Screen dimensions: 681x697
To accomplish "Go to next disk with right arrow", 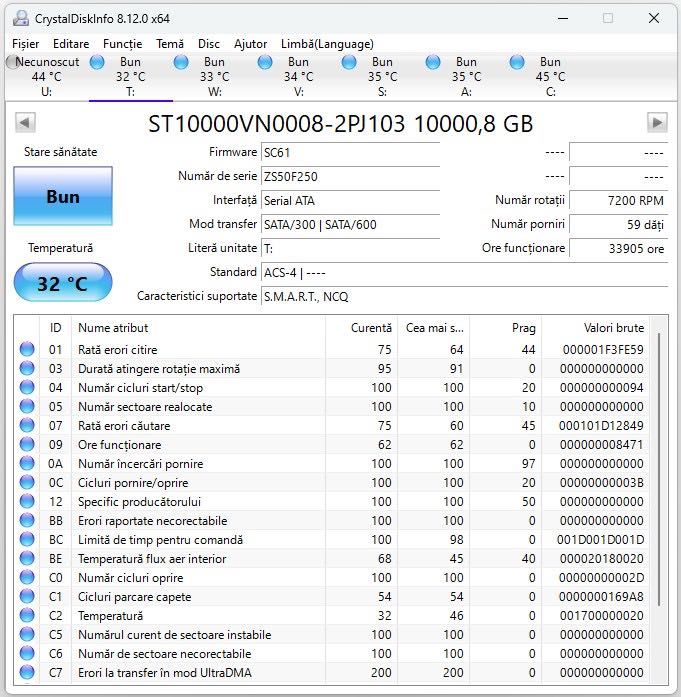I will point(657,122).
